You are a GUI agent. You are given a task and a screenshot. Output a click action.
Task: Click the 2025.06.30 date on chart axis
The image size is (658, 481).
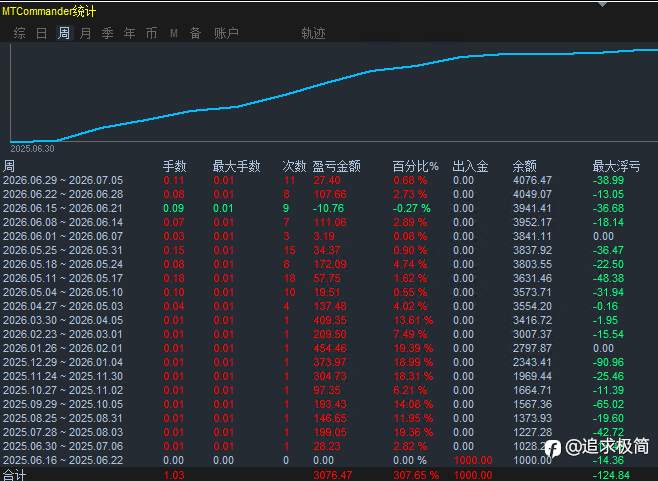[32, 149]
